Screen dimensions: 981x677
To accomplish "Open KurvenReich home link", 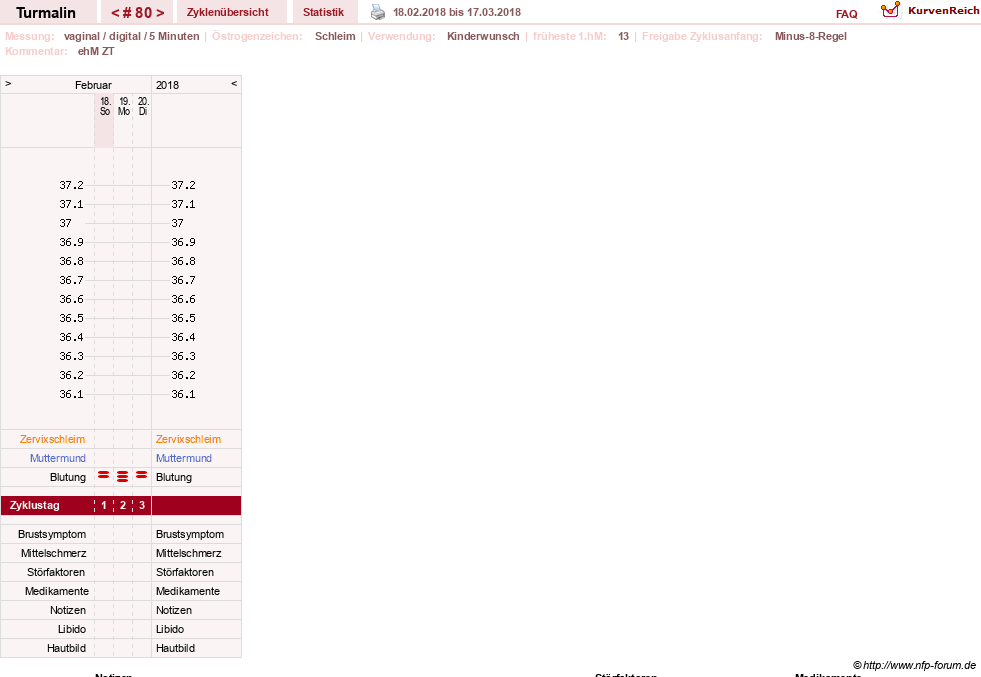I will click(x=943, y=11).
